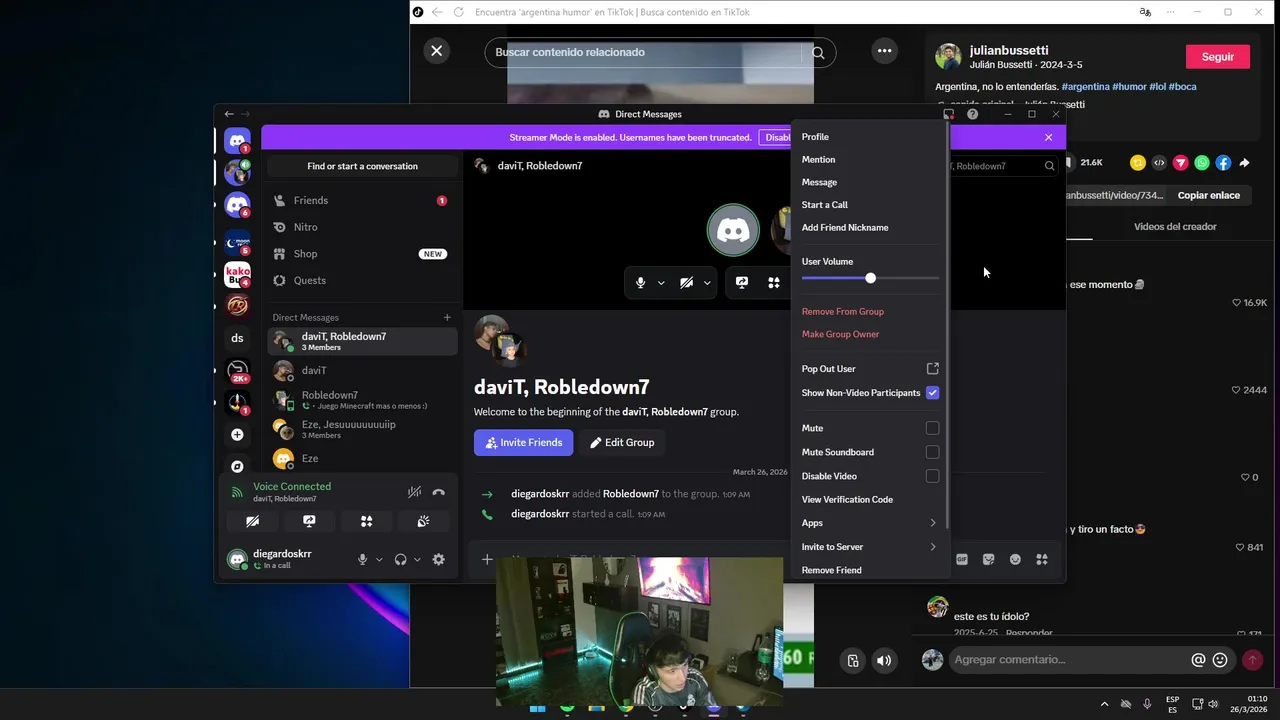Create DM with plus beside Direct Messages
The width and height of the screenshot is (1280, 720).
pos(447,317)
